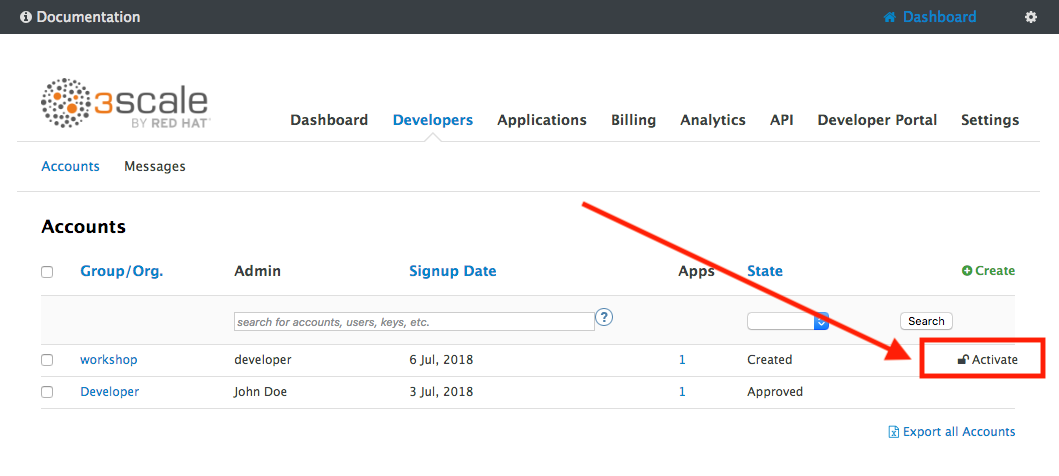Switch to the Messages sub-tab
This screenshot has width=1059, height=476.
pyautogui.click(x=155, y=166)
